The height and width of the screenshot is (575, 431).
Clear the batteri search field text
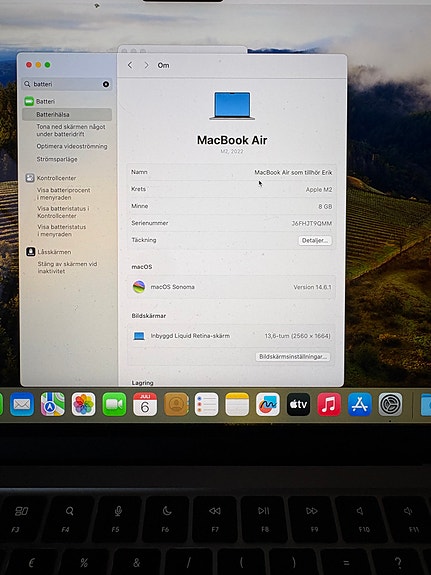[106, 84]
